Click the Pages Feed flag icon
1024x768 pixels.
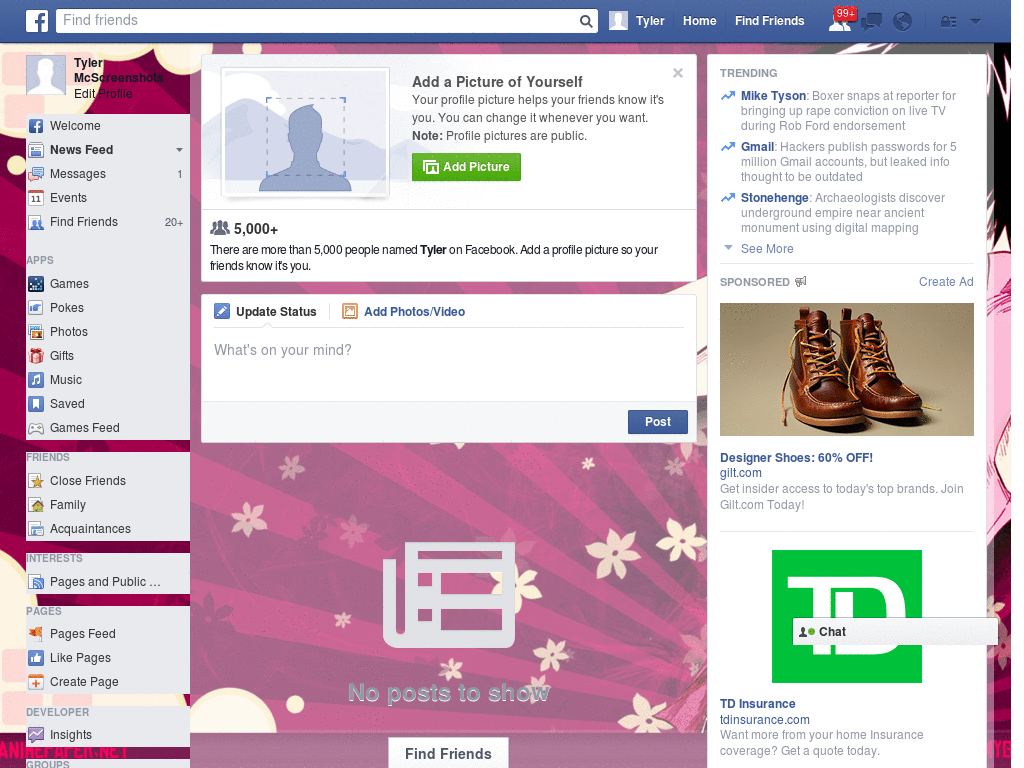pos(37,634)
